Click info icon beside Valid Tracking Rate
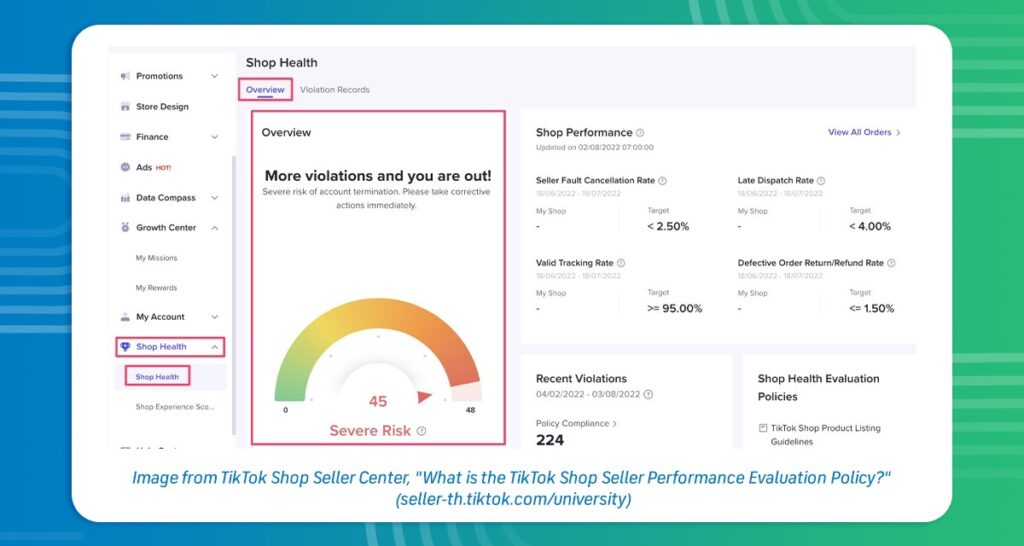1024x546 pixels. tap(621, 263)
